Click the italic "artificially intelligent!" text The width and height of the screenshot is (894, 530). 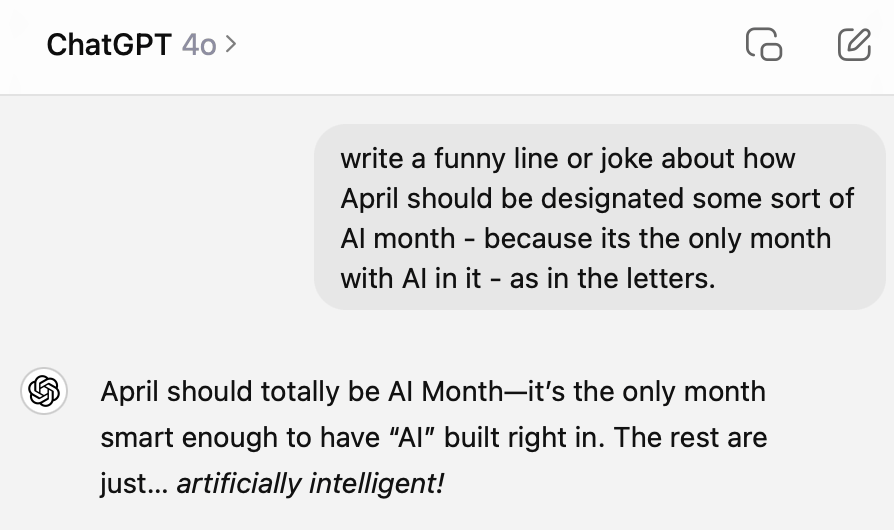(x=310, y=484)
